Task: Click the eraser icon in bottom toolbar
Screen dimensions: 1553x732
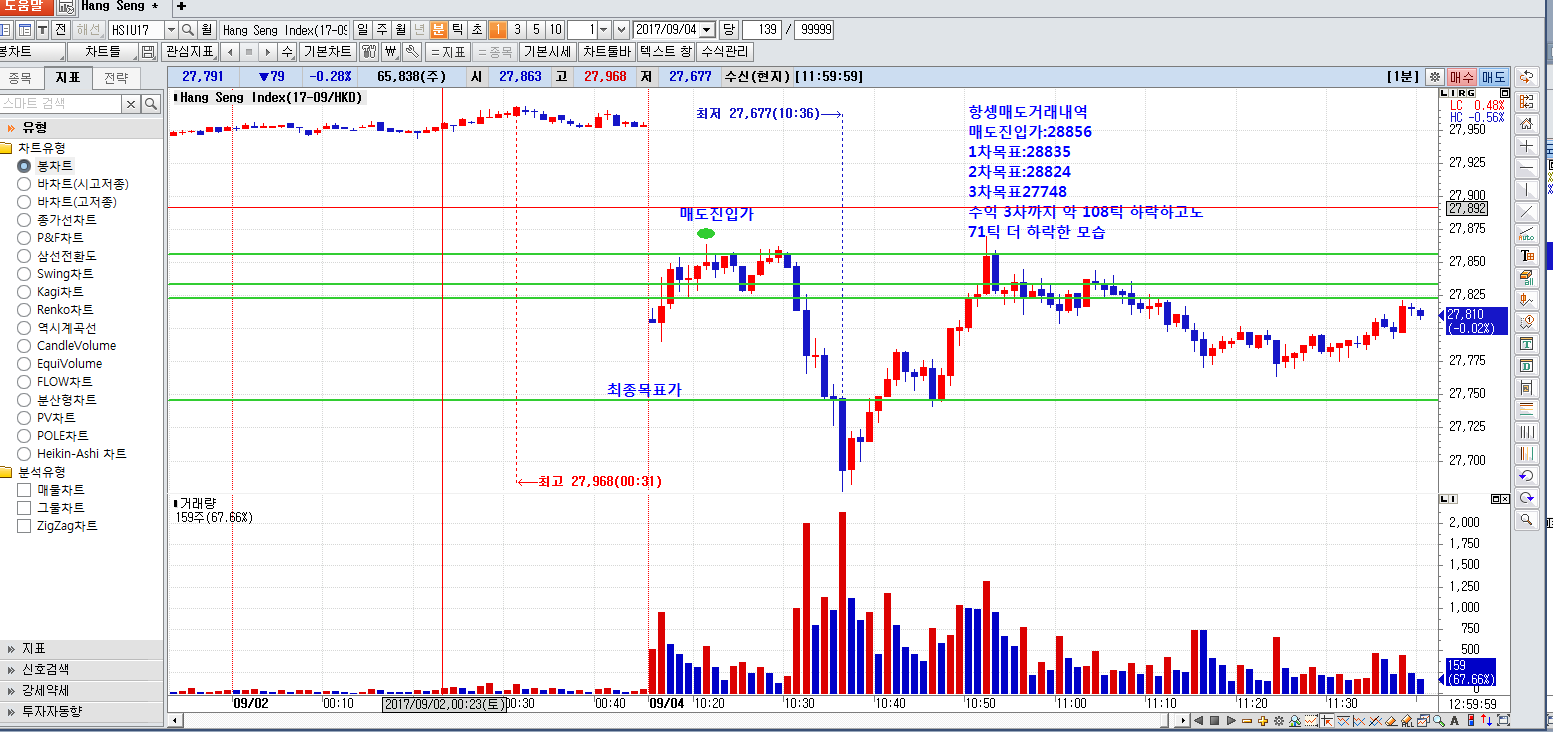Action: [1391, 720]
